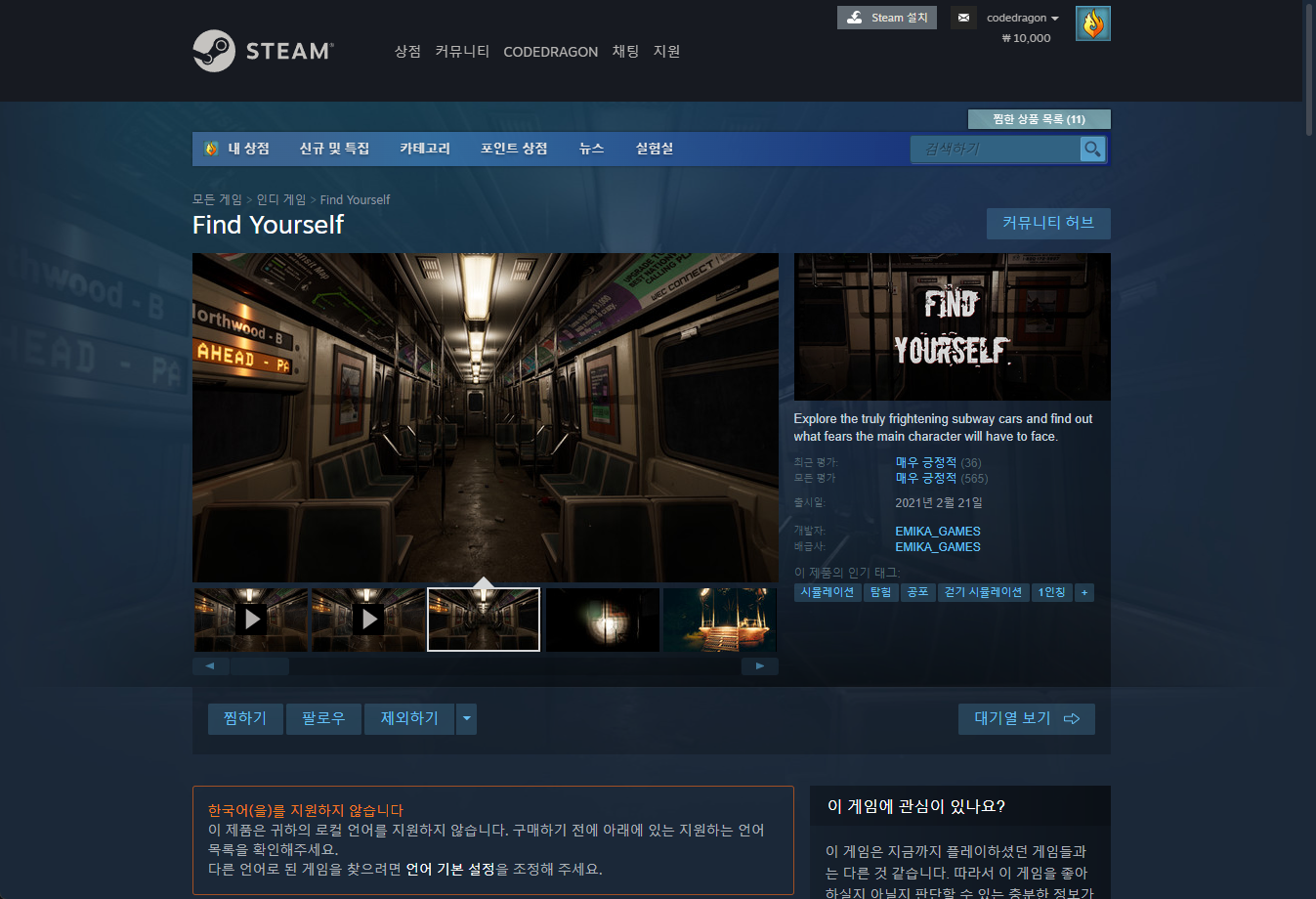The width and height of the screenshot is (1316, 899).
Task: Click 찜하기 wishlist button
Action: [245, 719]
